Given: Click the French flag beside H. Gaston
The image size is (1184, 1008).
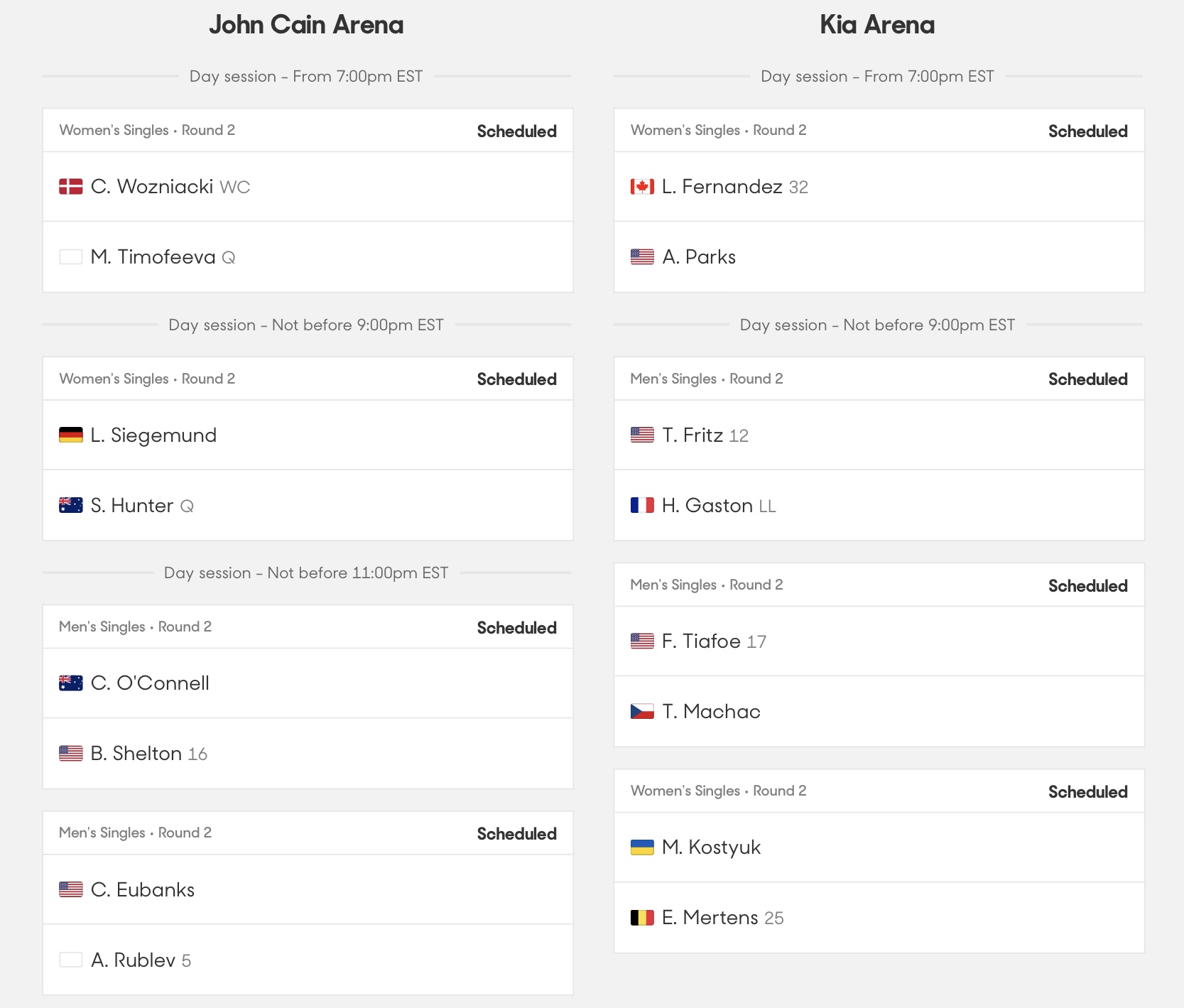Looking at the screenshot, I should point(642,506).
